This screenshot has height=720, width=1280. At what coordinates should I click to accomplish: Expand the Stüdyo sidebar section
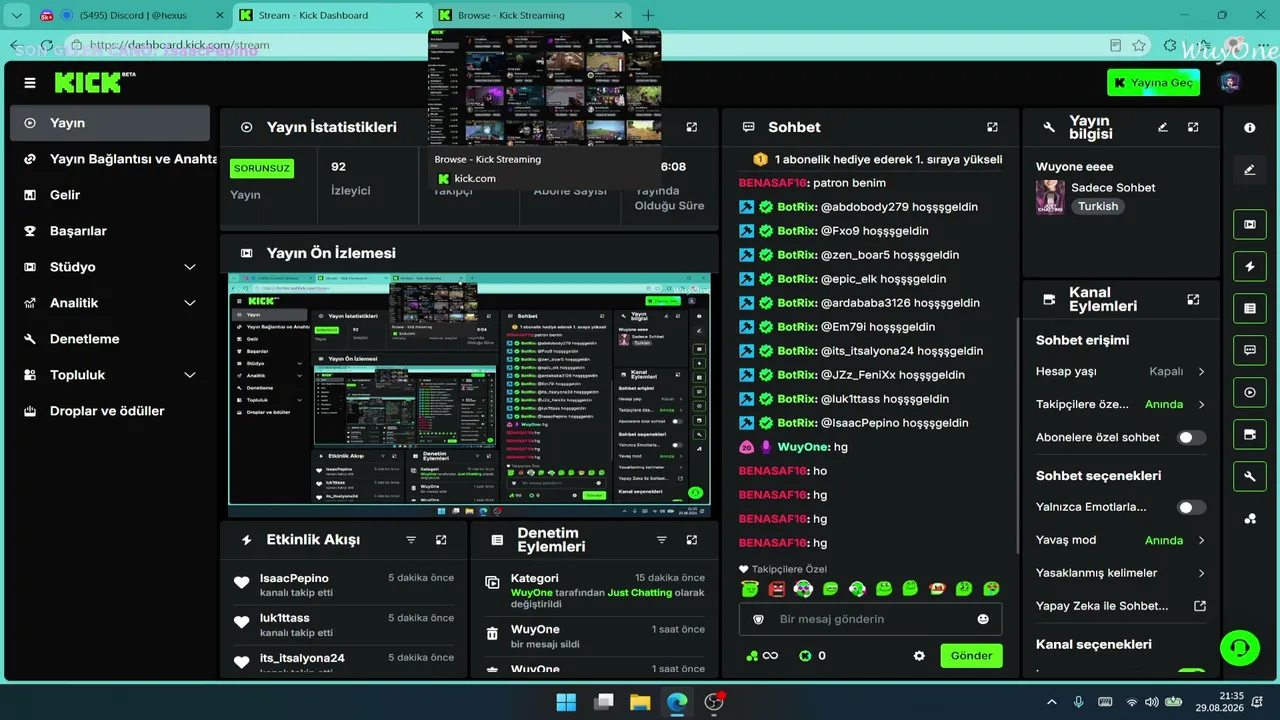[190, 267]
